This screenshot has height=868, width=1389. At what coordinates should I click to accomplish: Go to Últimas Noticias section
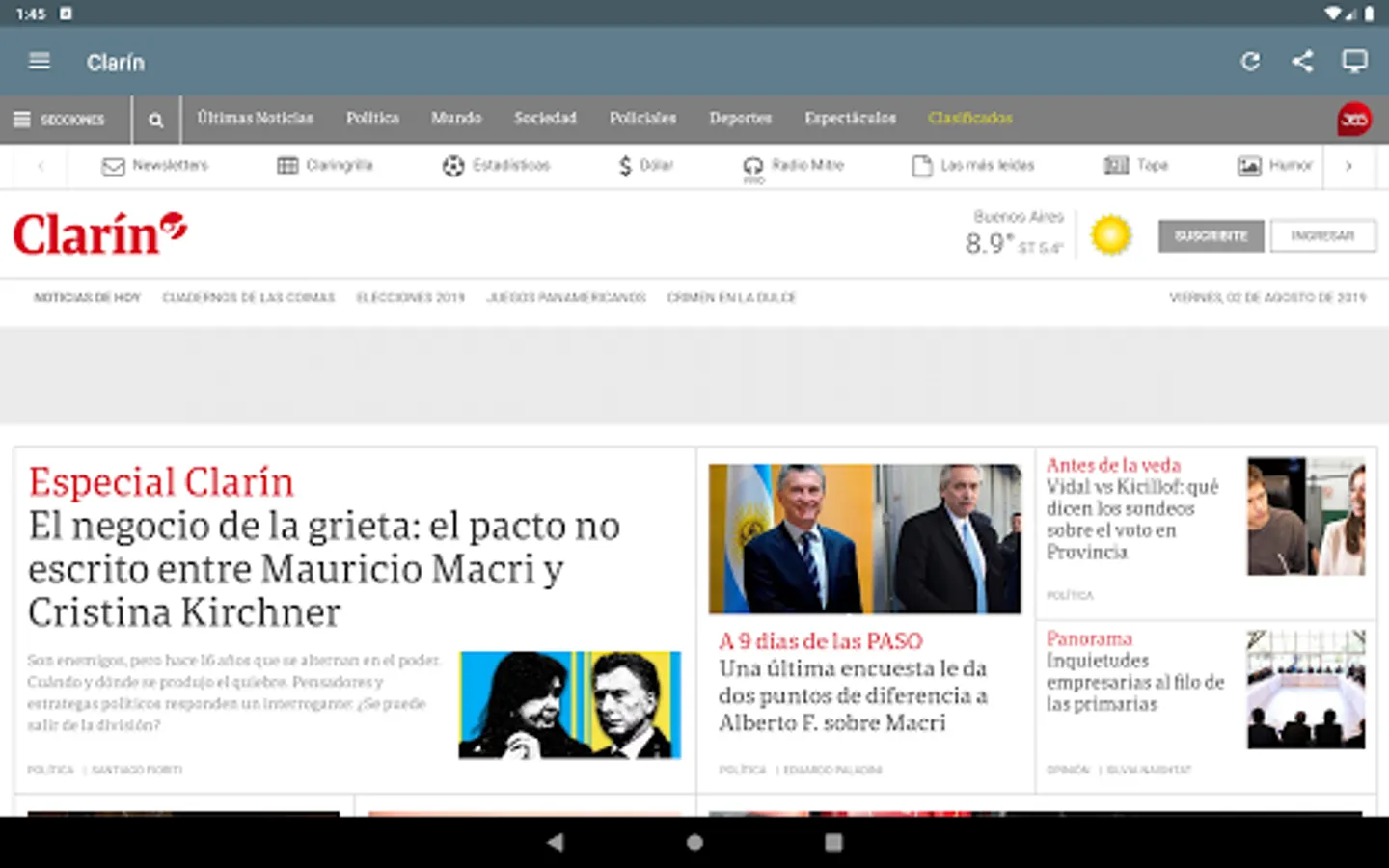click(256, 118)
